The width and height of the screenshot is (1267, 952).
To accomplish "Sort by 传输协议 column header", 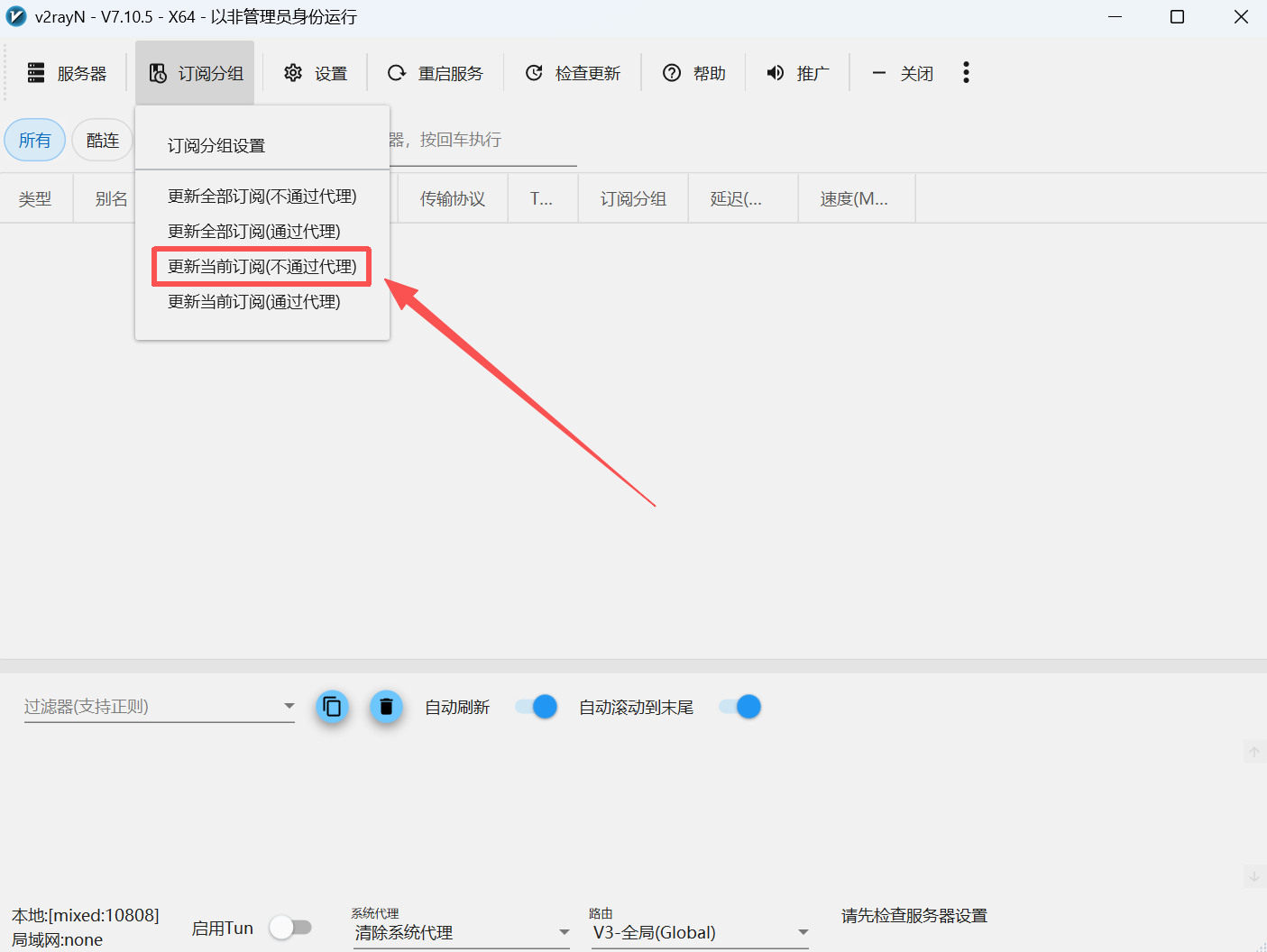I will click(453, 198).
